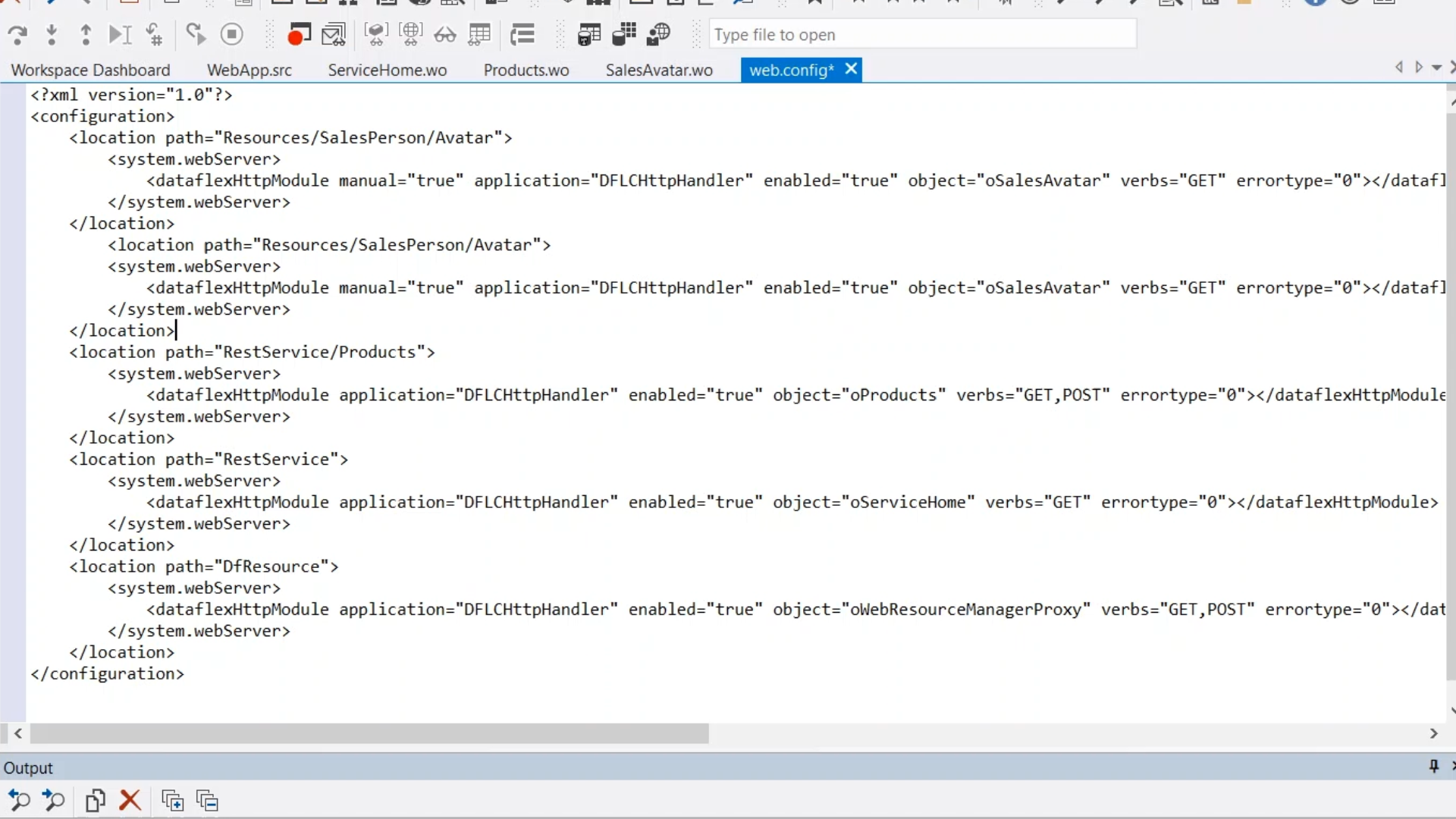Click the glasses watch icon
1456x819 pixels.
point(445,35)
